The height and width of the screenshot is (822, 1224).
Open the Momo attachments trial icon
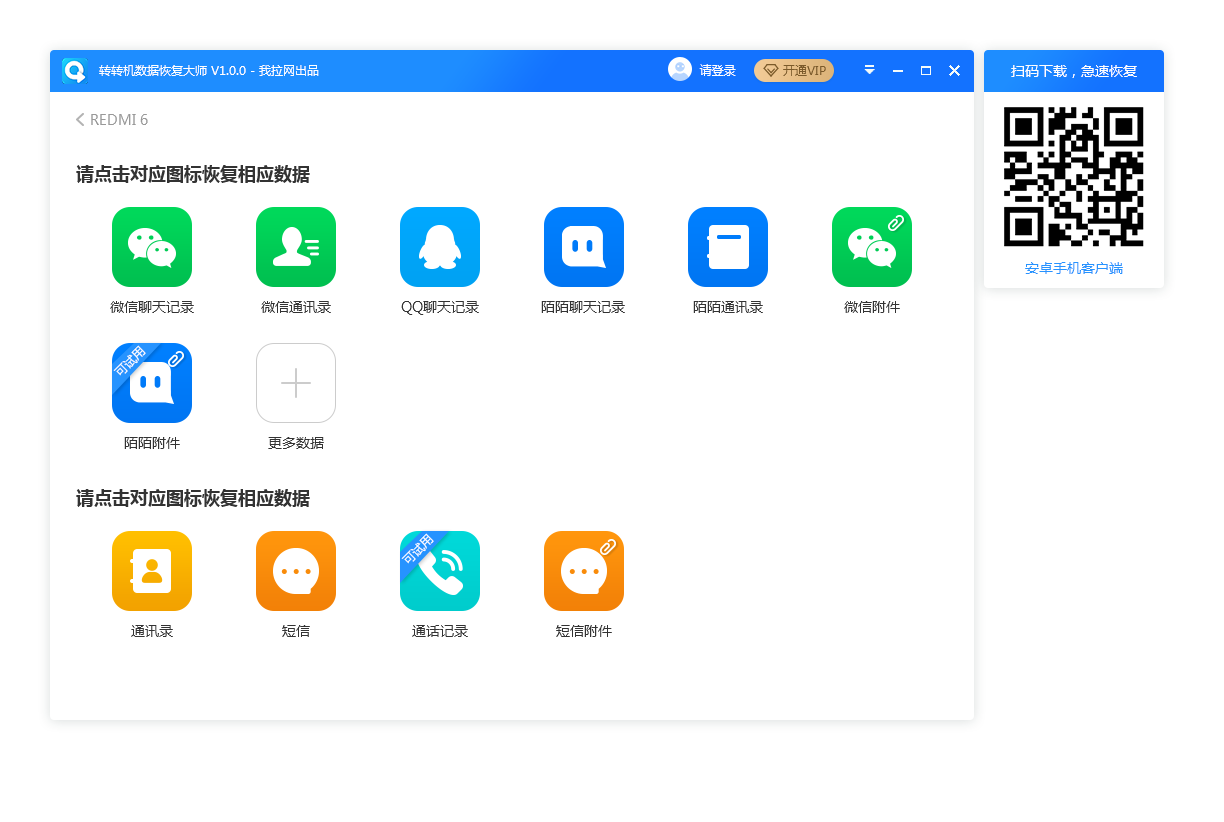tap(152, 383)
